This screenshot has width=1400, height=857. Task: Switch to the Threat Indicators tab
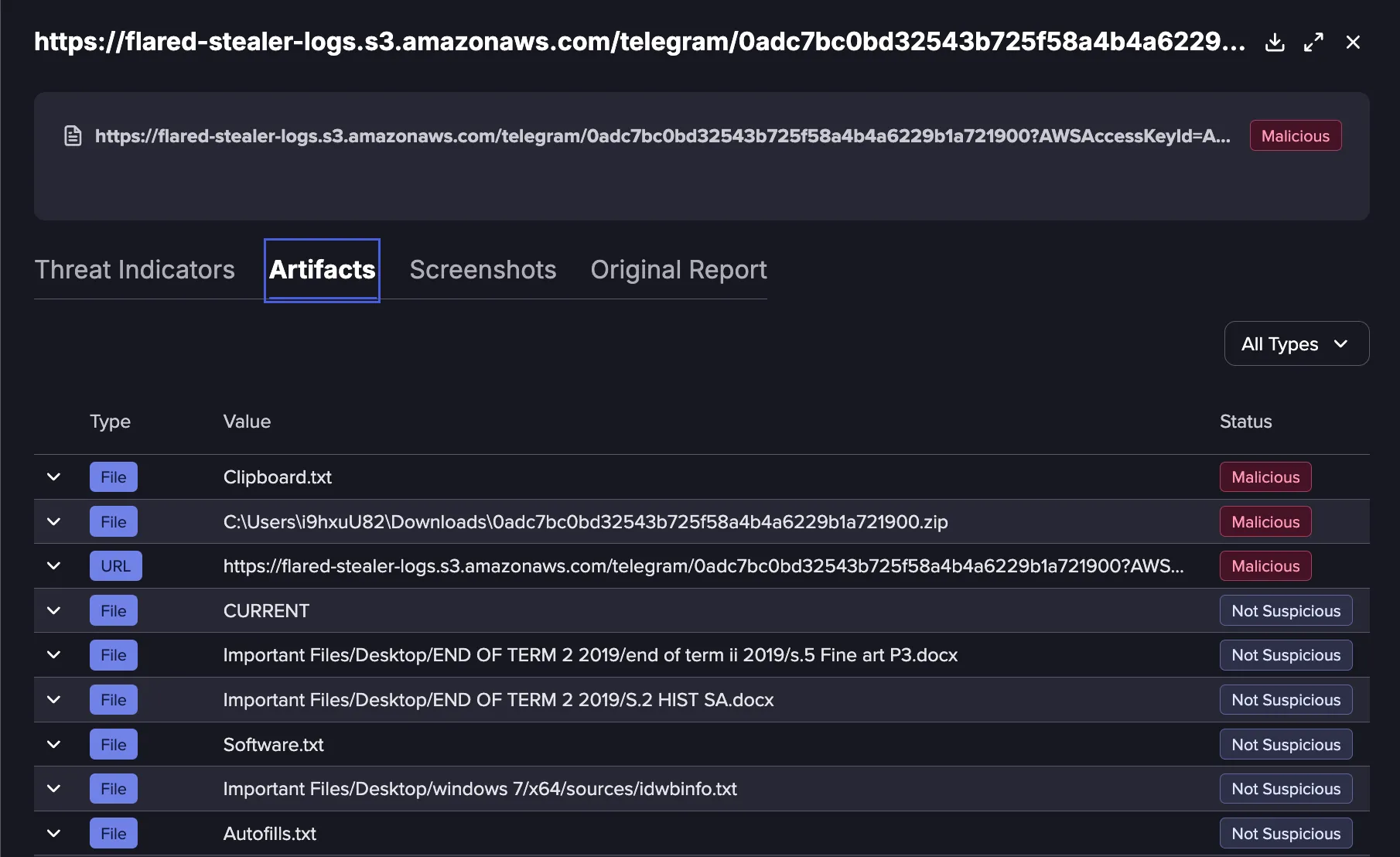click(x=135, y=270)
